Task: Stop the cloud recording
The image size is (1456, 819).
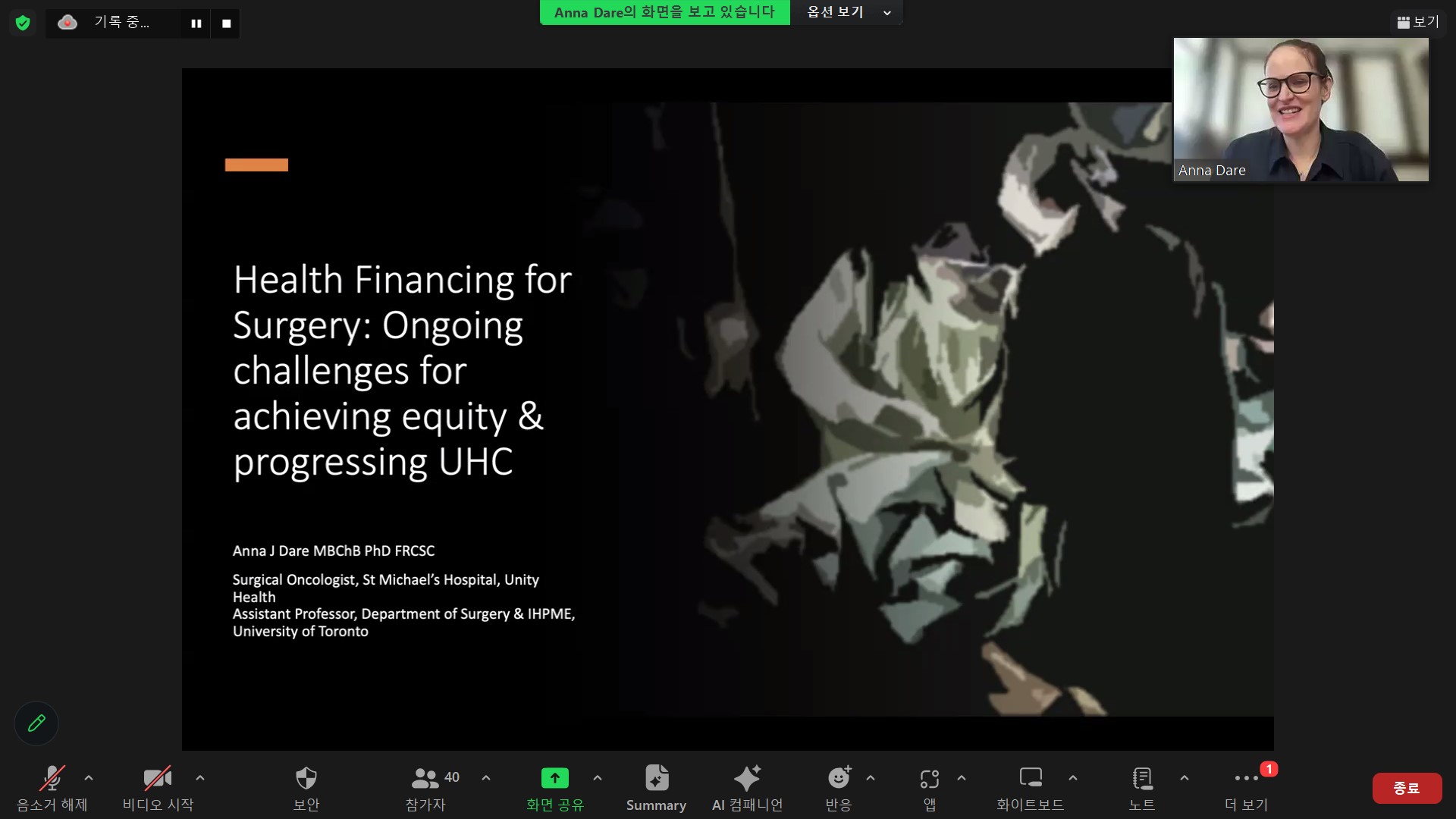Action: pyautogui.click(x=226, y=24)
